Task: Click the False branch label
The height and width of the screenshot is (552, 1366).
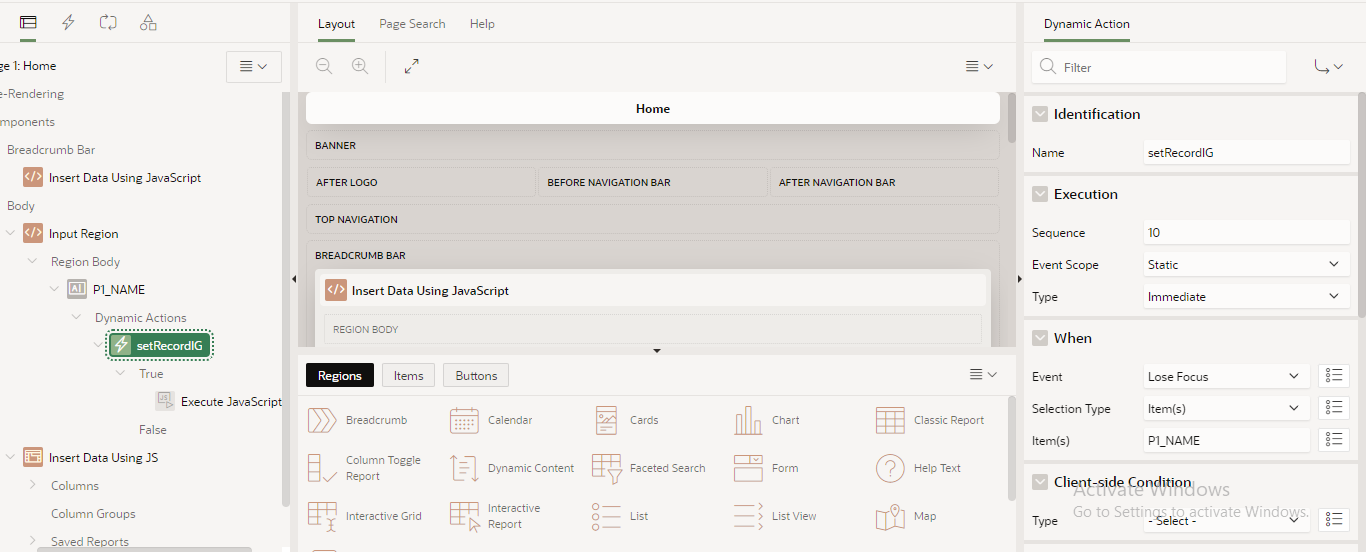Action: tap(153, 430)
